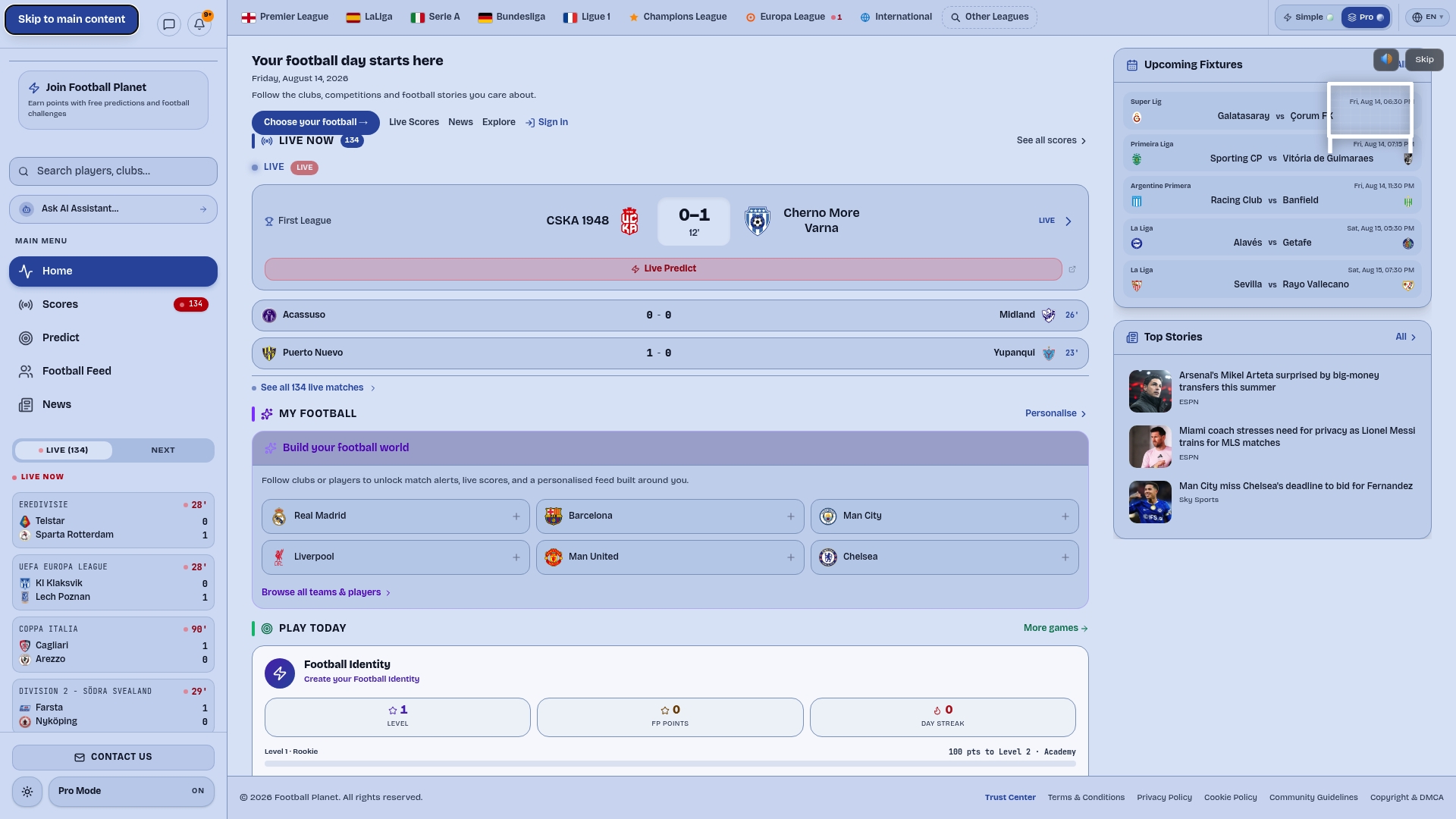The image size is (1456, 819).
Task: Add Liverpool with its plus icon
Action: pyautogui.click(x=516, y=557)
